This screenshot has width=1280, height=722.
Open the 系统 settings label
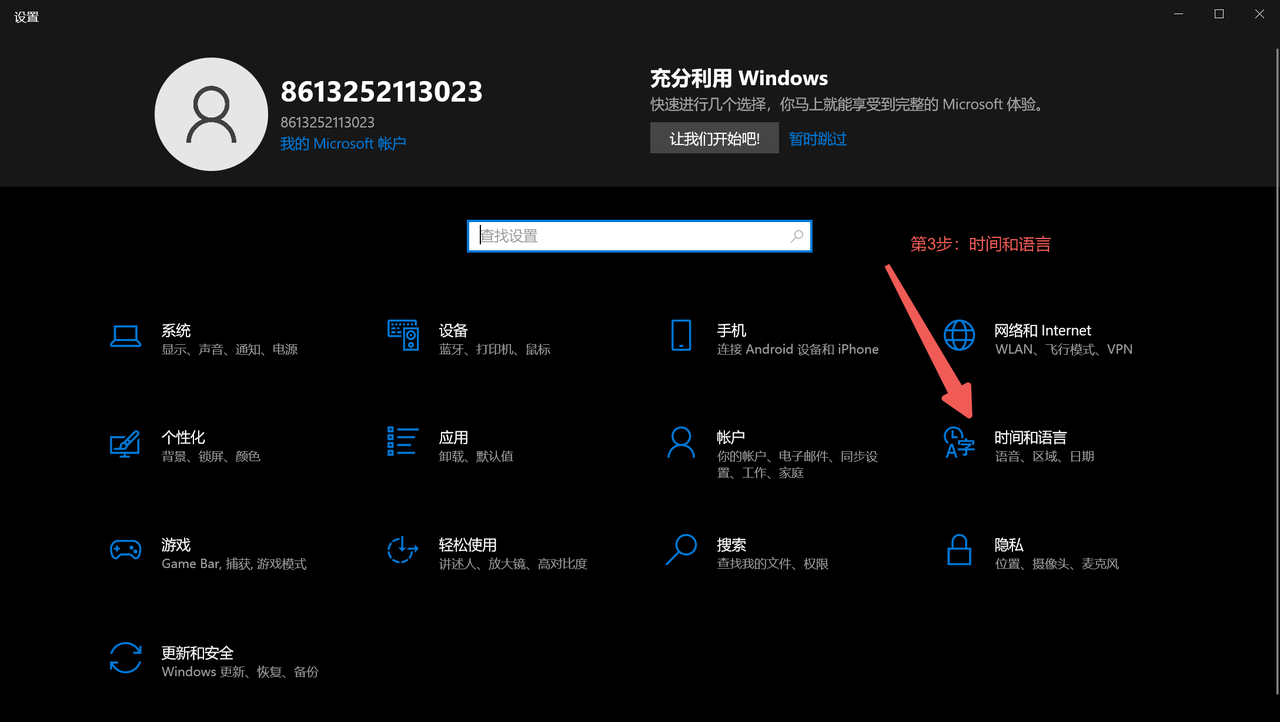(x=176, y=330)
